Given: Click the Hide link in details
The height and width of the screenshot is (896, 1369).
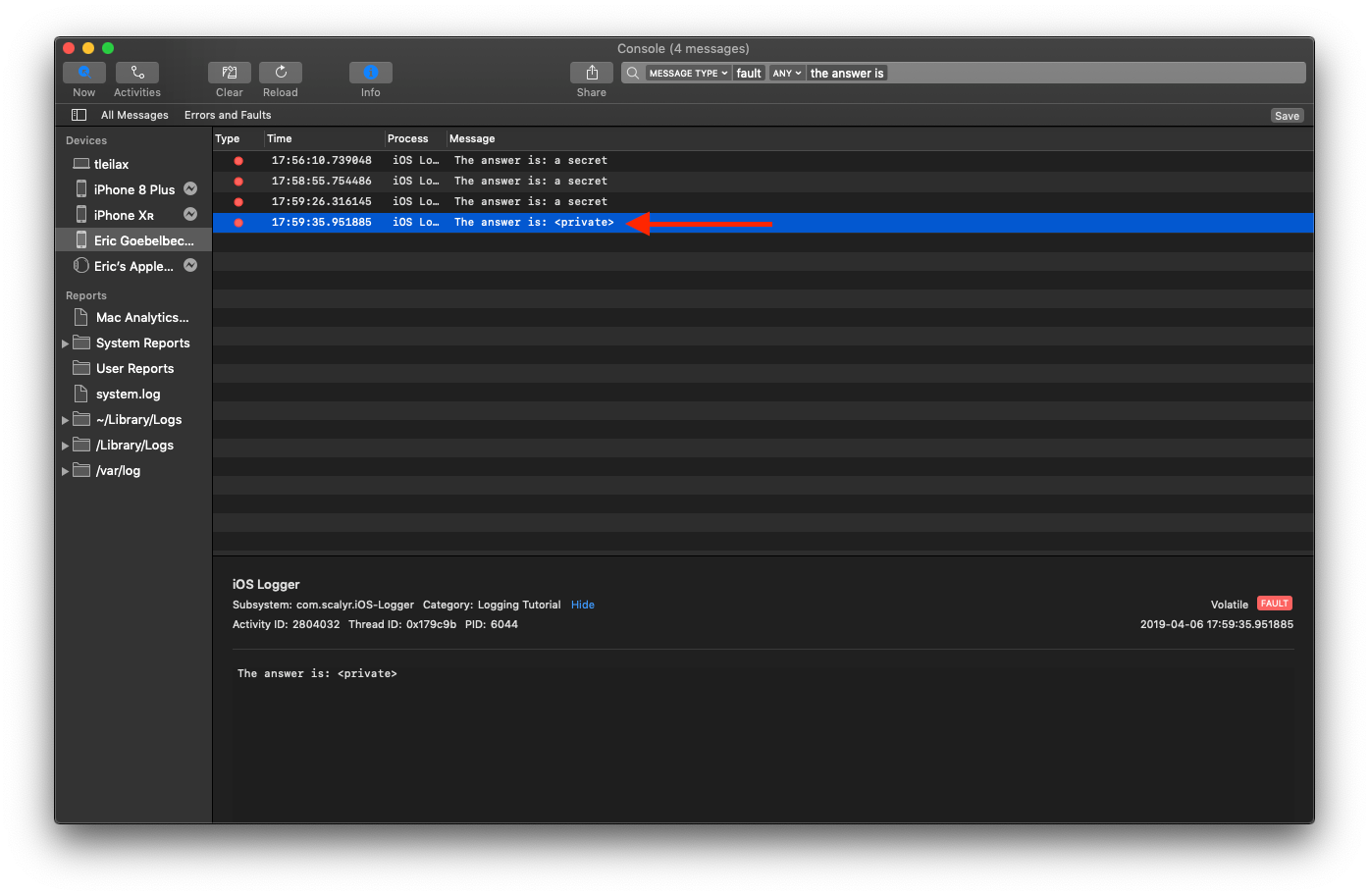Looking at the screenshot, I should click(x=583, y=605).
